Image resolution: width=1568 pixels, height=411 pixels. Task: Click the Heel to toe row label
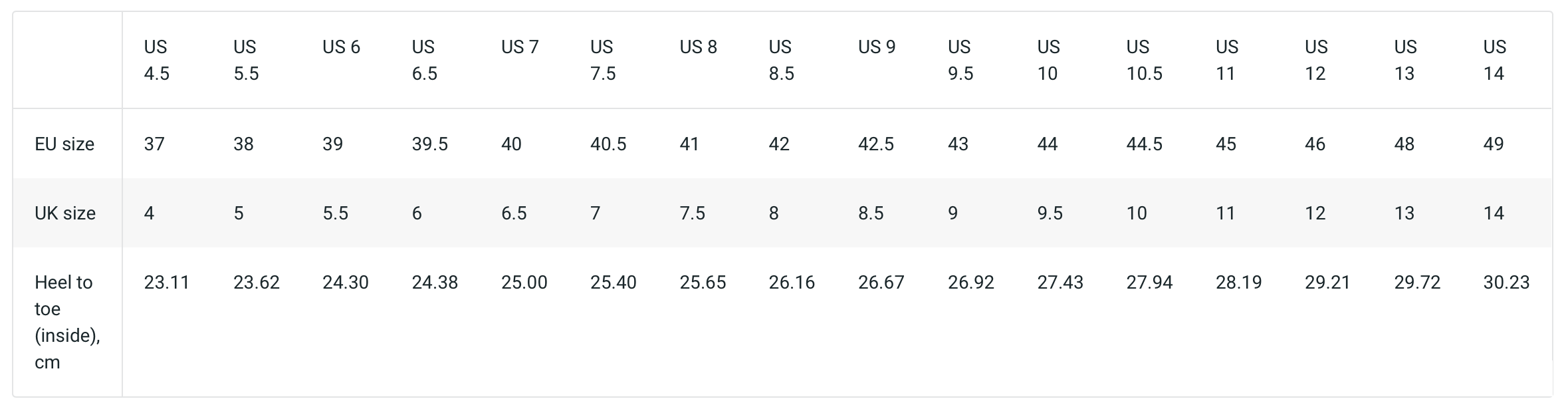(x=67, y=322)
